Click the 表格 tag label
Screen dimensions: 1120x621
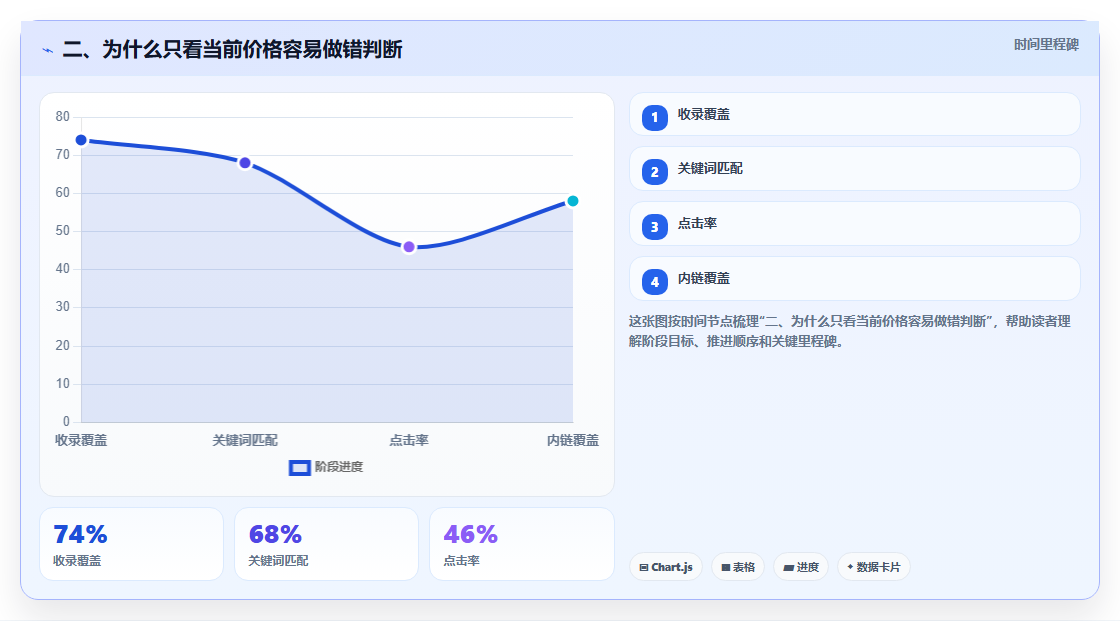(x=744, y=567)
